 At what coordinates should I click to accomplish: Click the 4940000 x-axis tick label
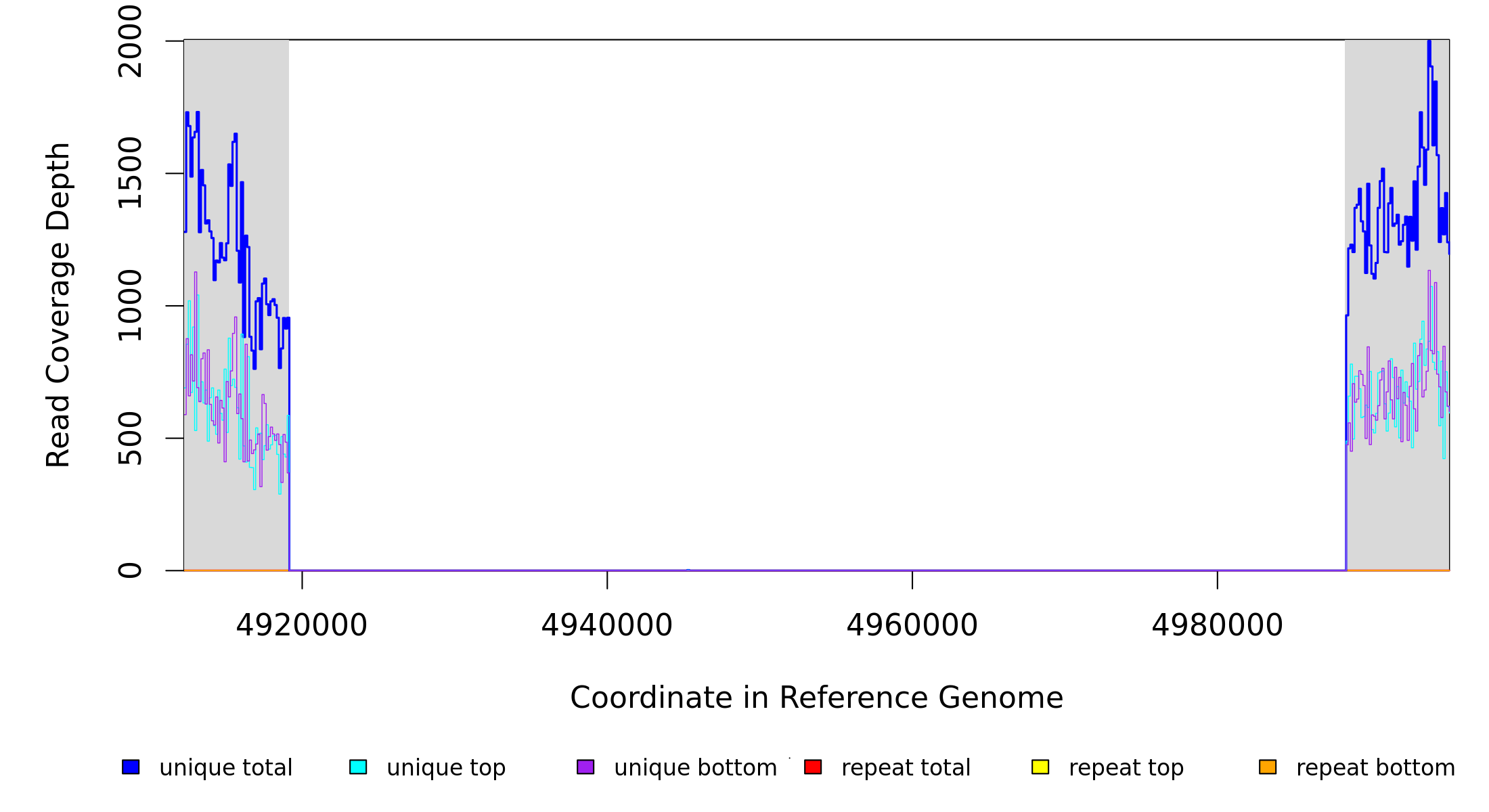point(607,625)
